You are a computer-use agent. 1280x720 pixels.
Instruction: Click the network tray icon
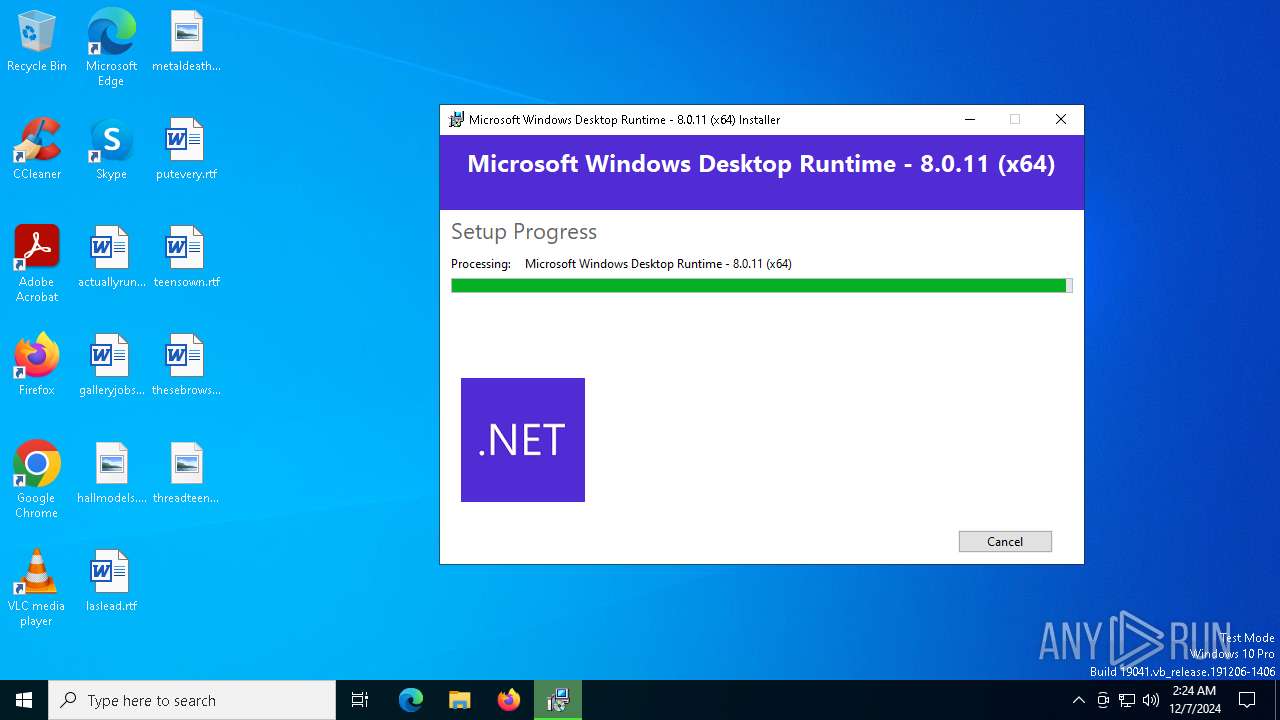point(1127,700)
